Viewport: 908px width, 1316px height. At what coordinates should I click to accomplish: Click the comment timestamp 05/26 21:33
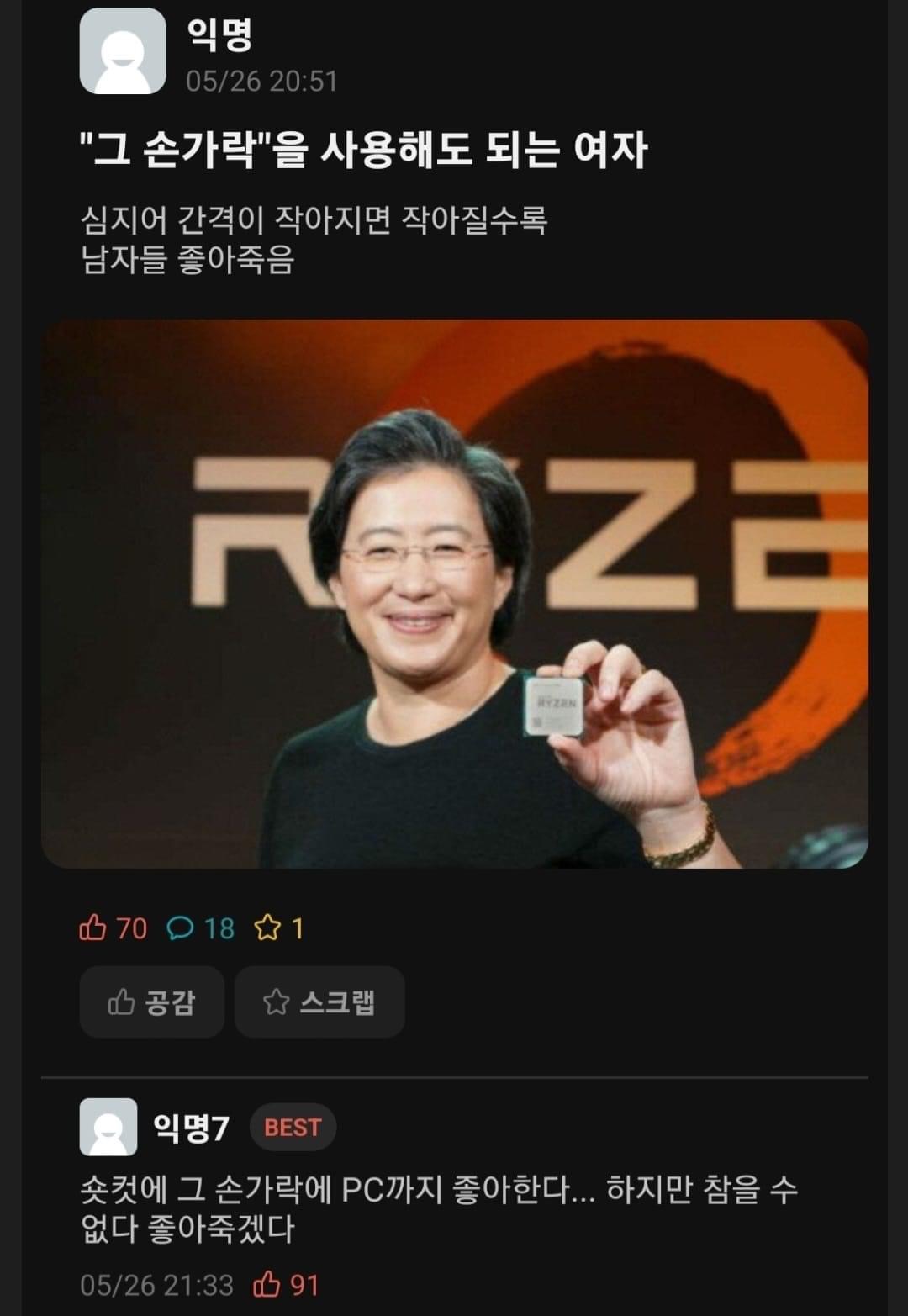[x=156, y=1285]
